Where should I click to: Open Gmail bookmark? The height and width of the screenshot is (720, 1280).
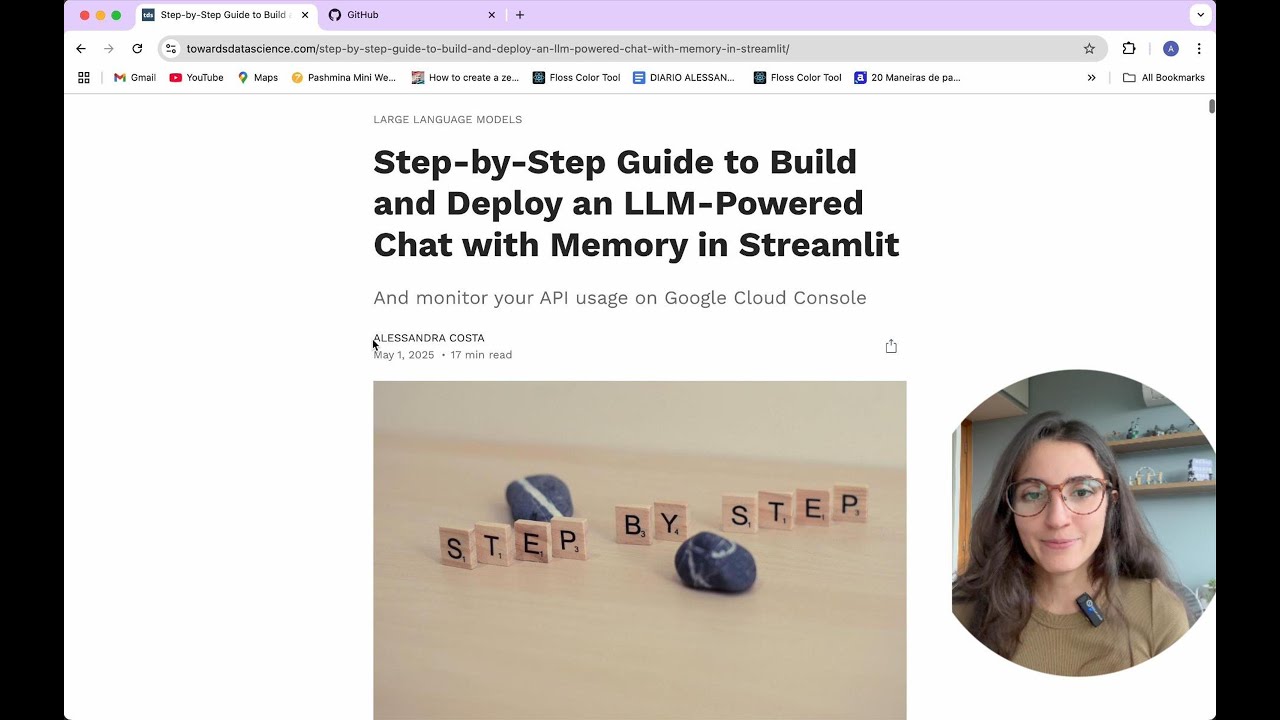tap(135, 77)
